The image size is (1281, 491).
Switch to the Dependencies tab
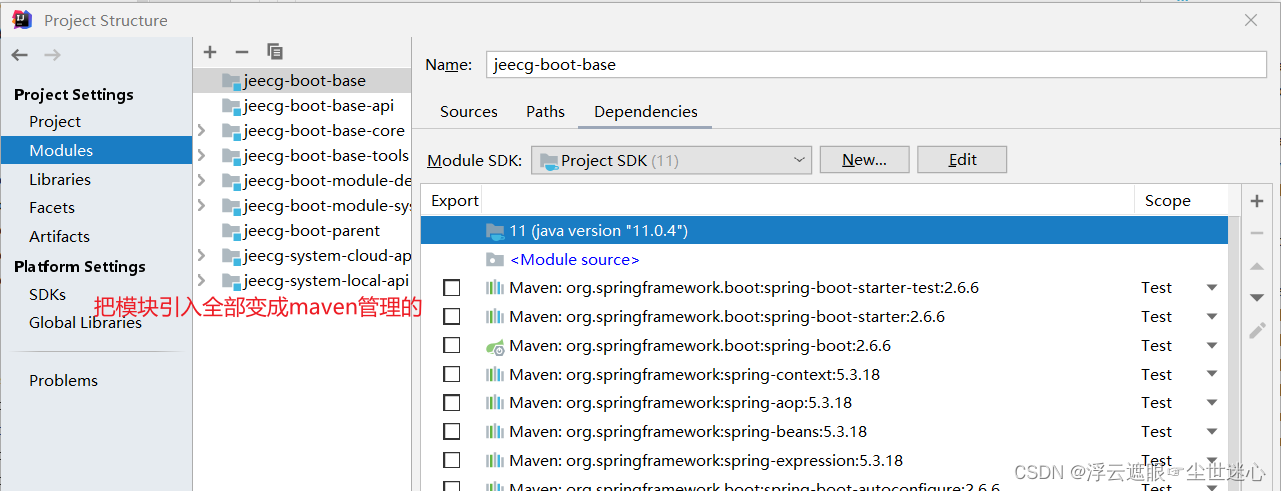[x=645, y=112]
